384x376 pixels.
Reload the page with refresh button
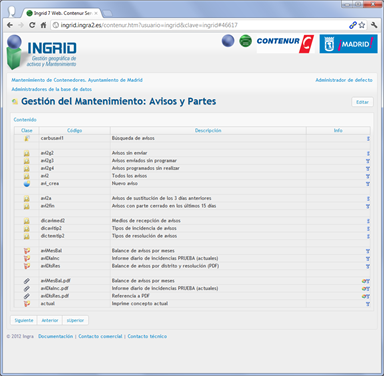pyautogui.click(x=32, y=25)
